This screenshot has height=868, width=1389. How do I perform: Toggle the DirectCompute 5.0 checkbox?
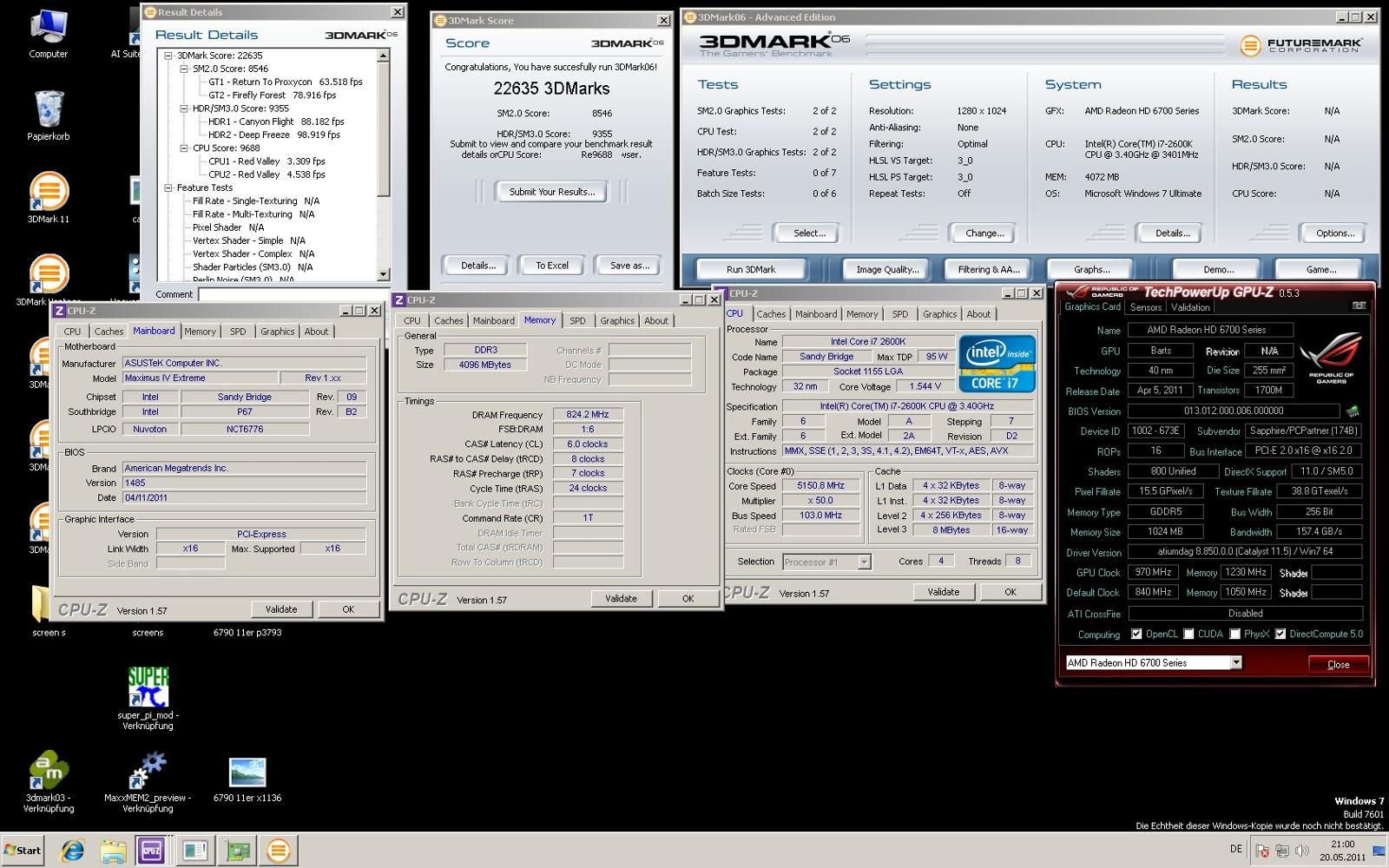click(1280, 635)
